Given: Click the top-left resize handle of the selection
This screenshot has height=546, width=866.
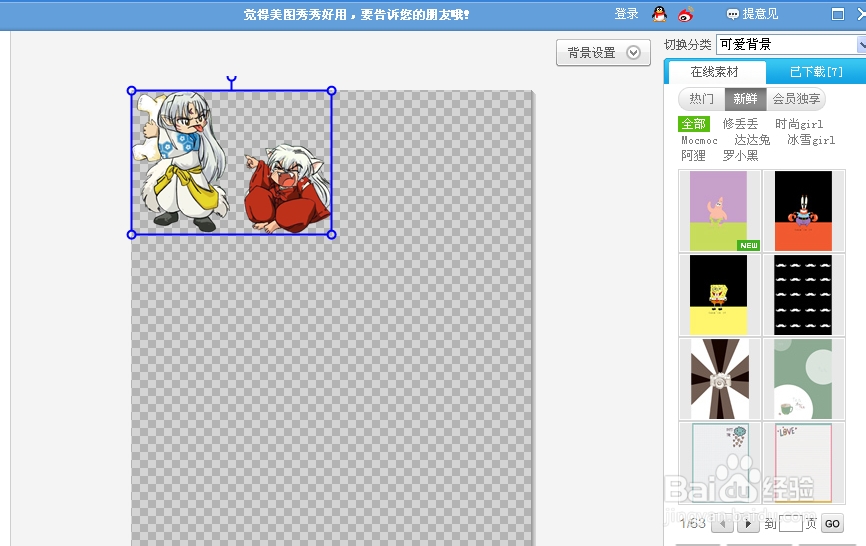Looking at the screenshot, I should [x=131, y=91].
